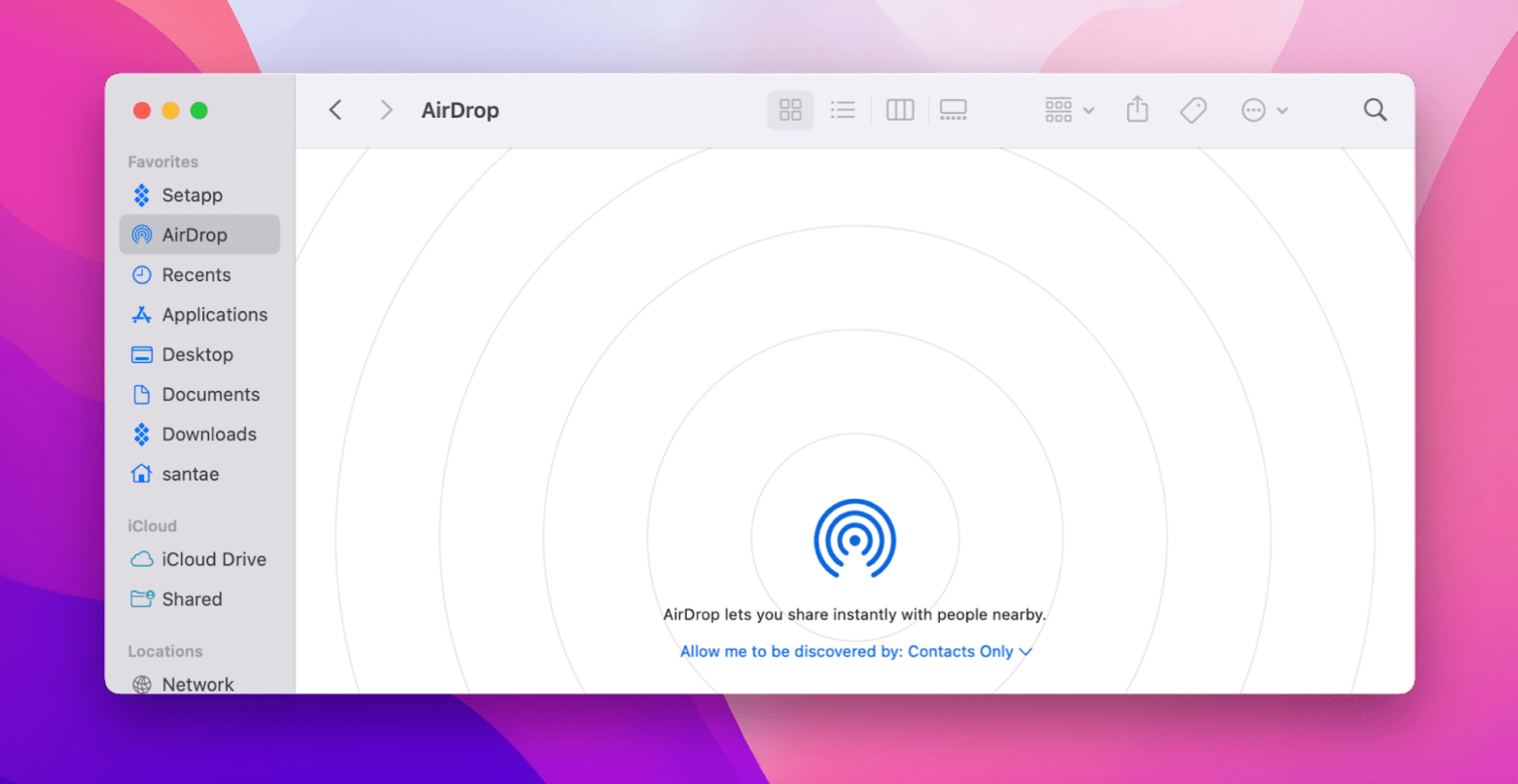This screenshot has height=784, width=1518.
Task: Switch to Column view
Action: (x=899, y=109)
